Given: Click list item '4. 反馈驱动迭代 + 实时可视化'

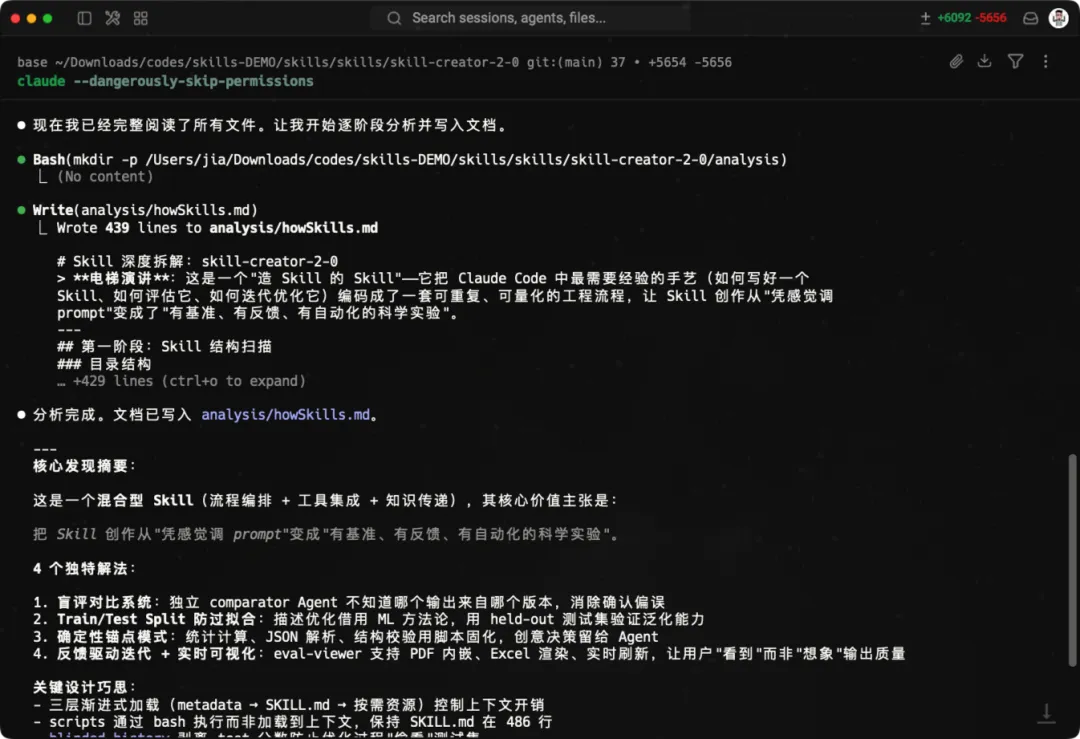Looking at the screenshot, I should click(469, 654).
